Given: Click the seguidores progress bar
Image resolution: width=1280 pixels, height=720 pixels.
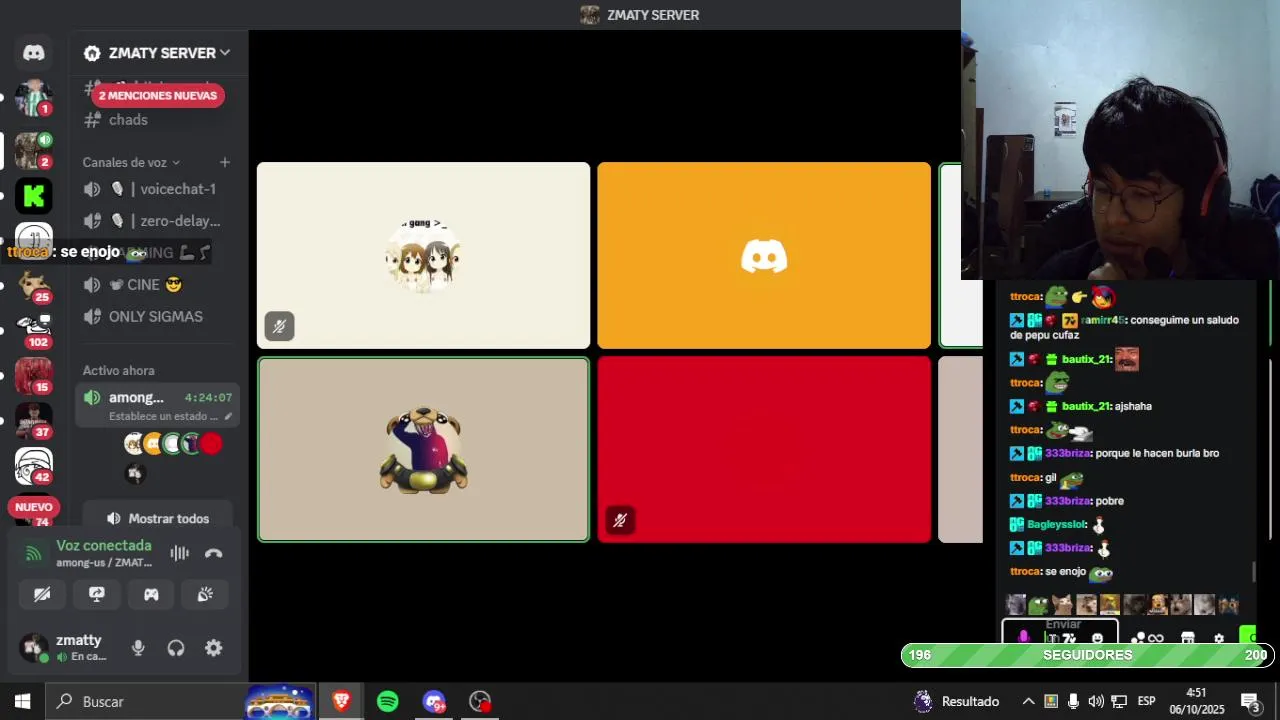Looking at the screenshot, I should click(1088, 655).
